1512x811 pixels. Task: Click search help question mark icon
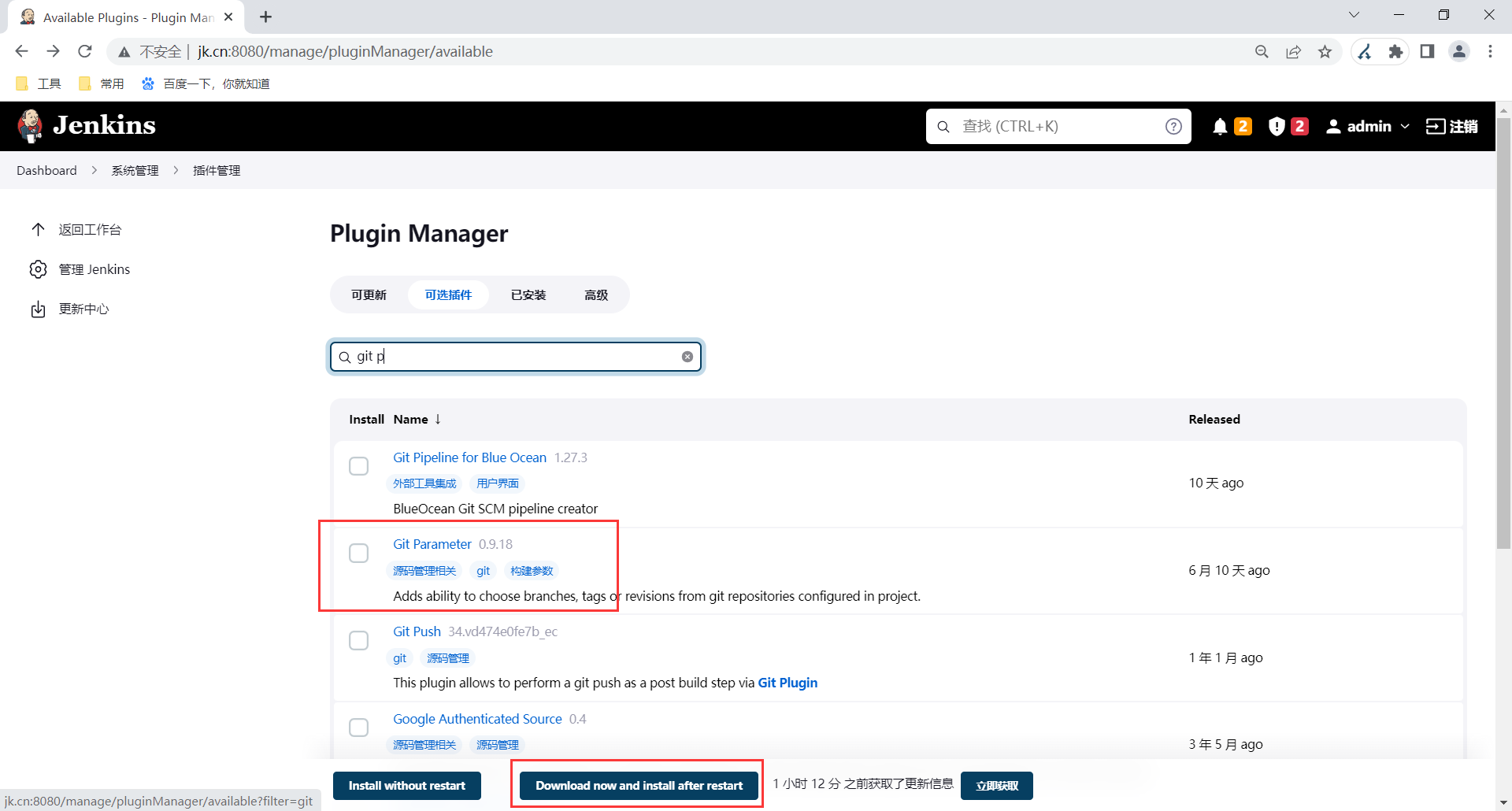click(1173, 126)
